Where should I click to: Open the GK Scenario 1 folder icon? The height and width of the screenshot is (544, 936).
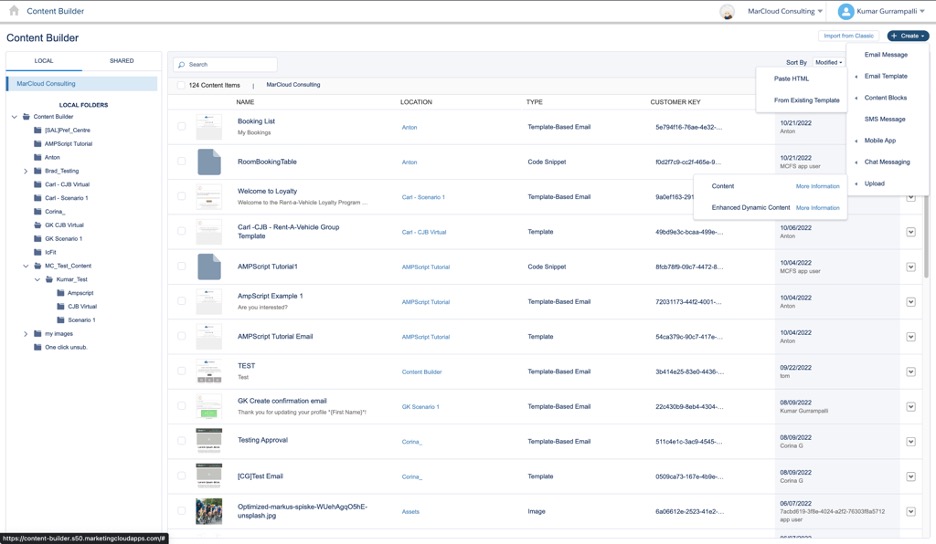tap(38, 239)
